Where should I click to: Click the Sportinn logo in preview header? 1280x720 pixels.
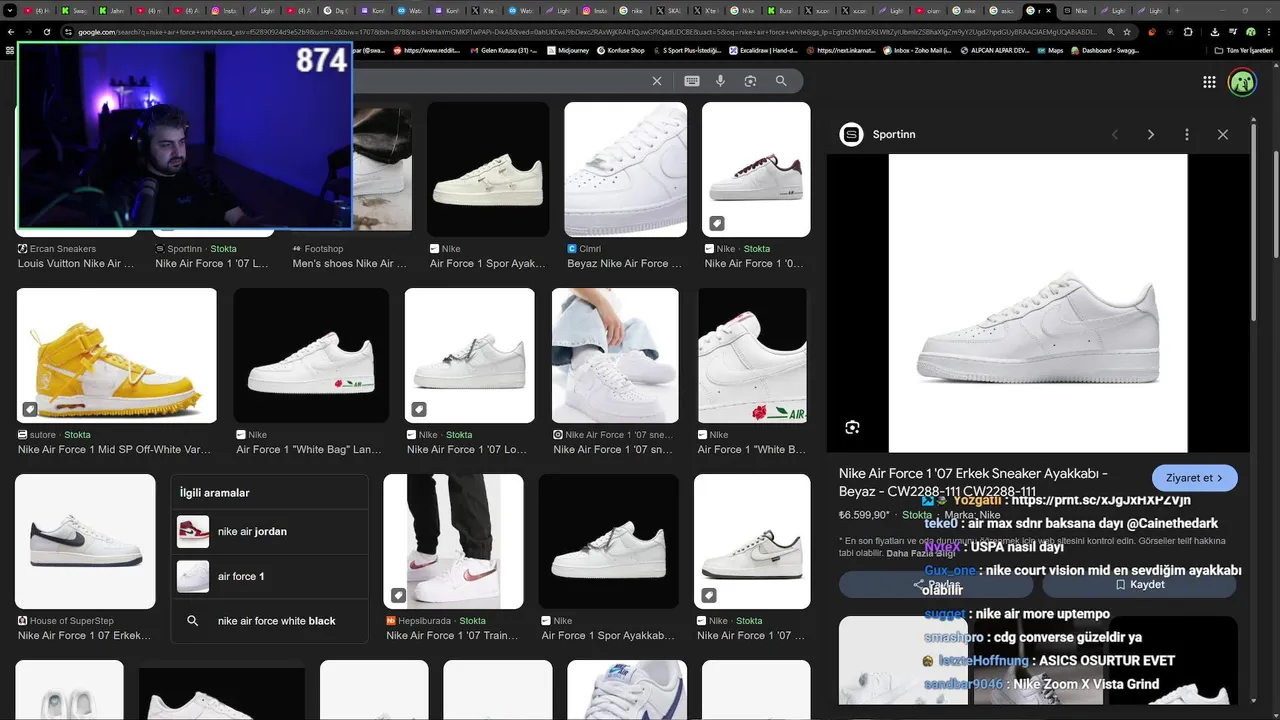[x=851, y=134]
